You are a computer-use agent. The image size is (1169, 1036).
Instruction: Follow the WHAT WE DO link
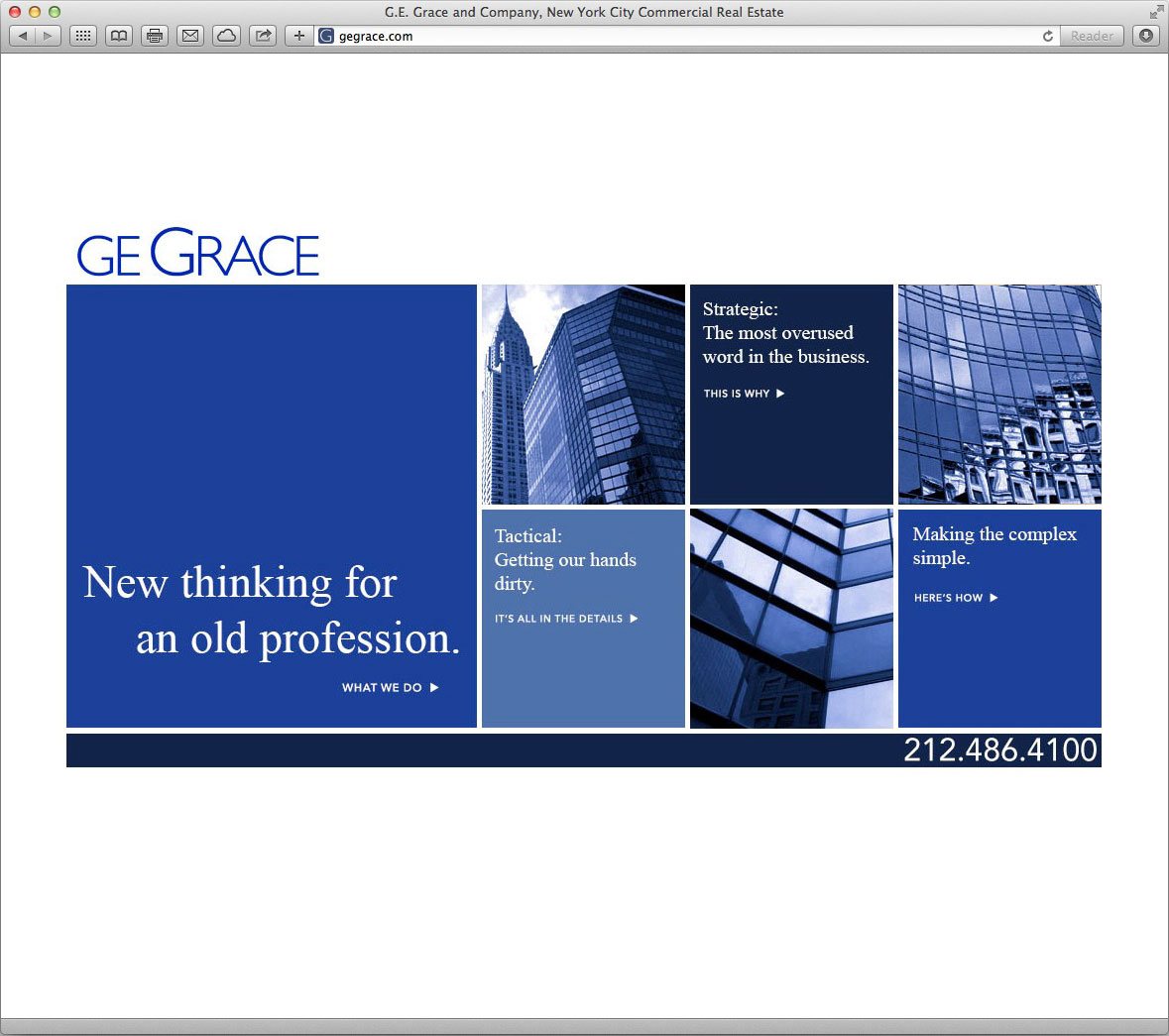coord(390,687)
